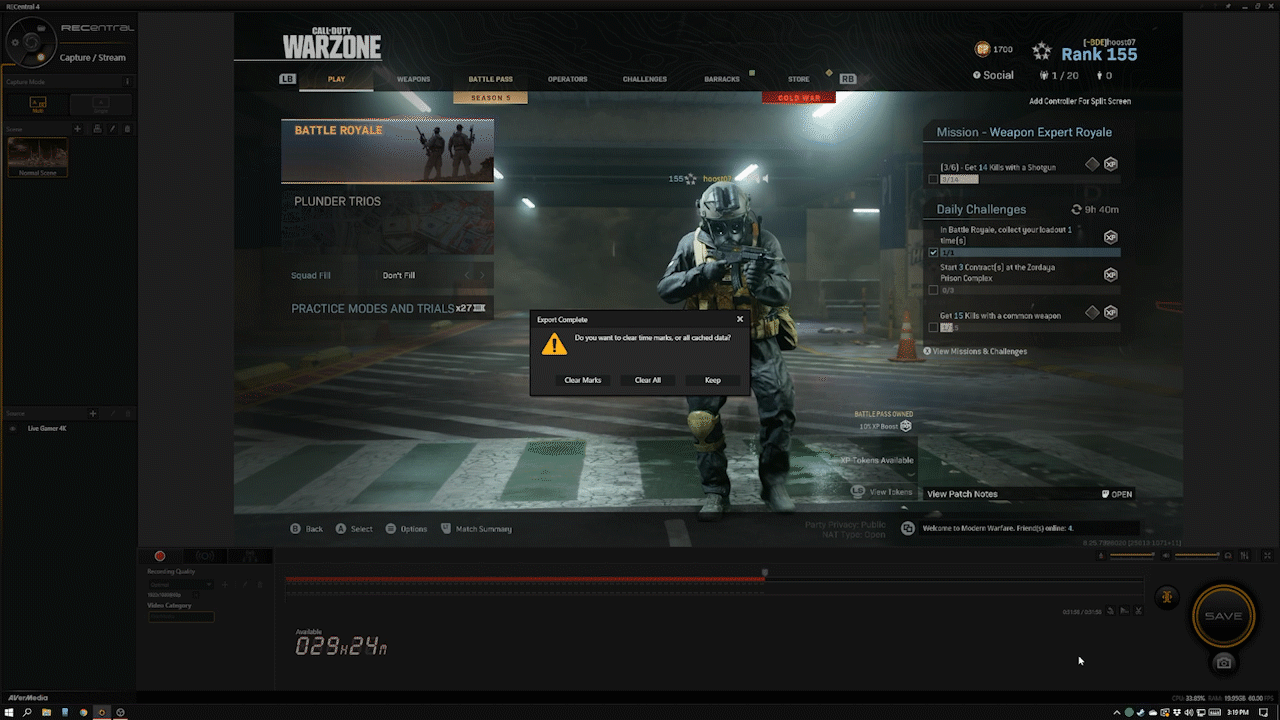This screenshot has height=720, width=1280.
Task: Mute the microphone icon
Action: (x=1101, y=555)
